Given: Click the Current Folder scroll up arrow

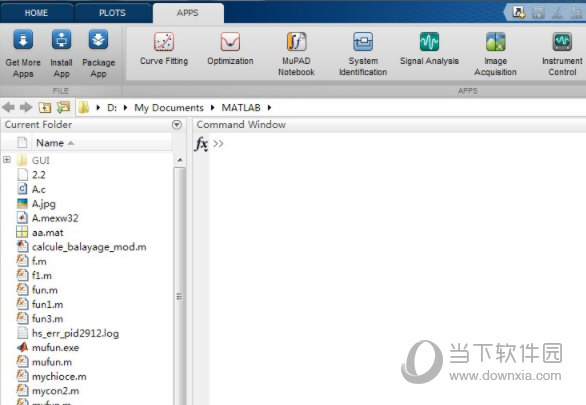Looking at the screenshot, I should [180, 160].
